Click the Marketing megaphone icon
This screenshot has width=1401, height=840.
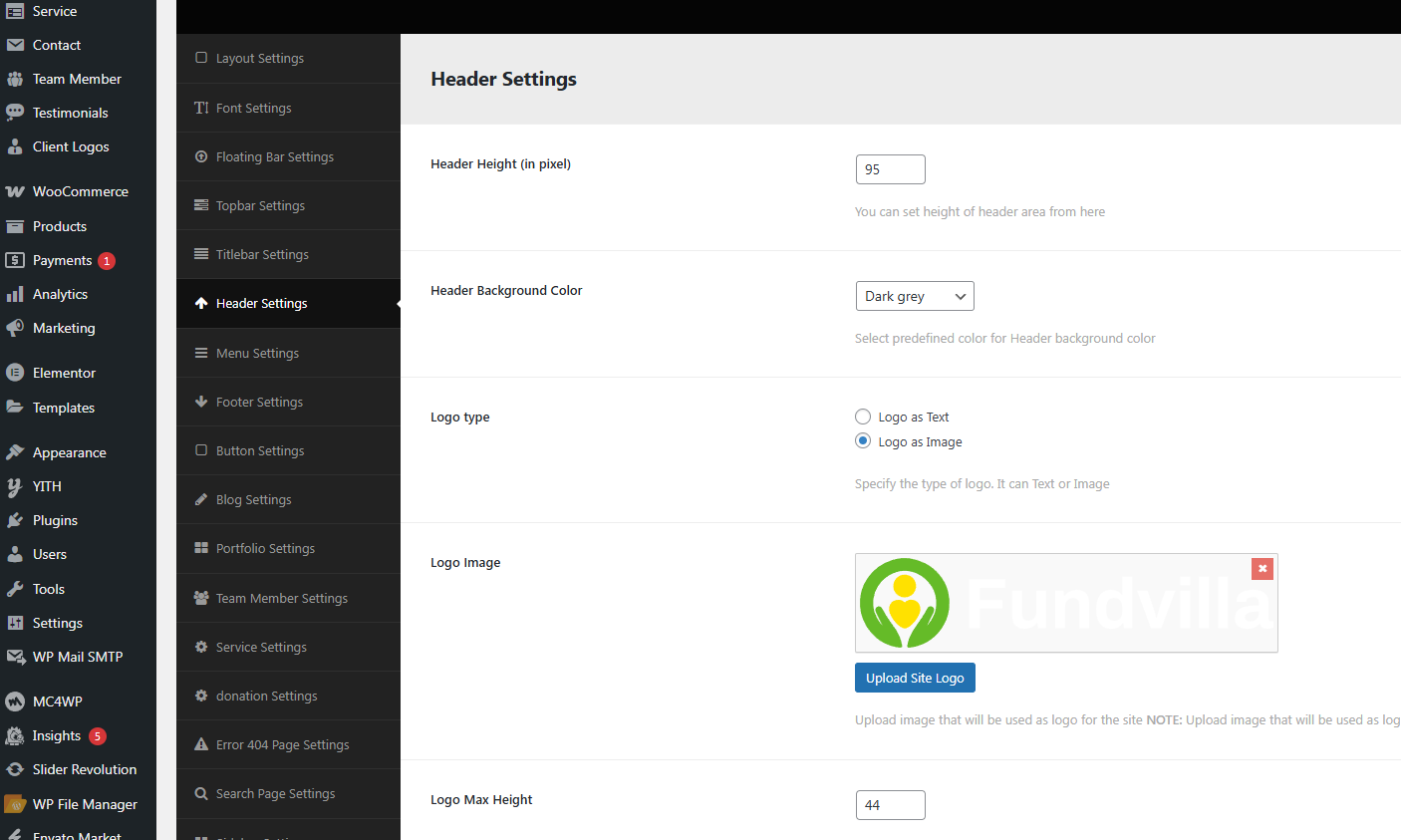pos(15,328)
